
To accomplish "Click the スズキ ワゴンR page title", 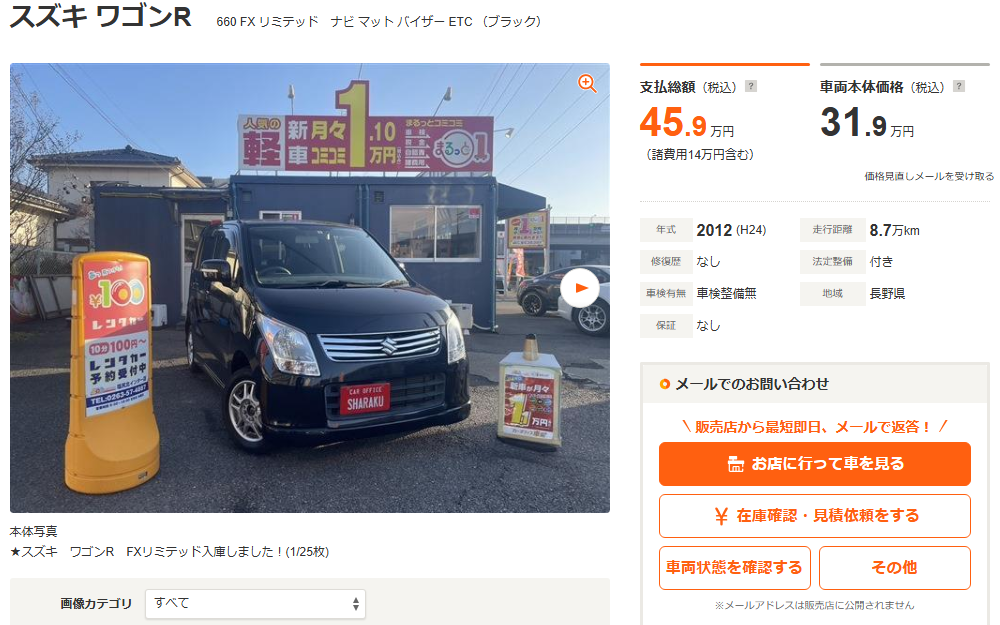I will click(101, 17).
